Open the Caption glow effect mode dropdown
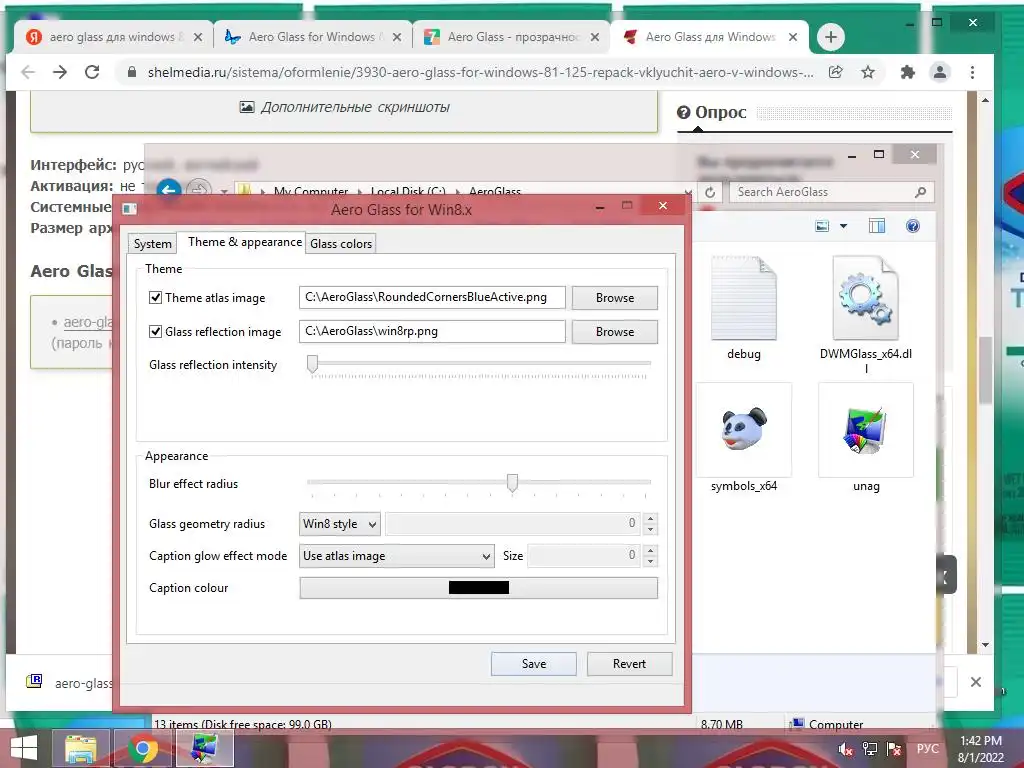This screenshot has height=768, width=1024. 396,556
